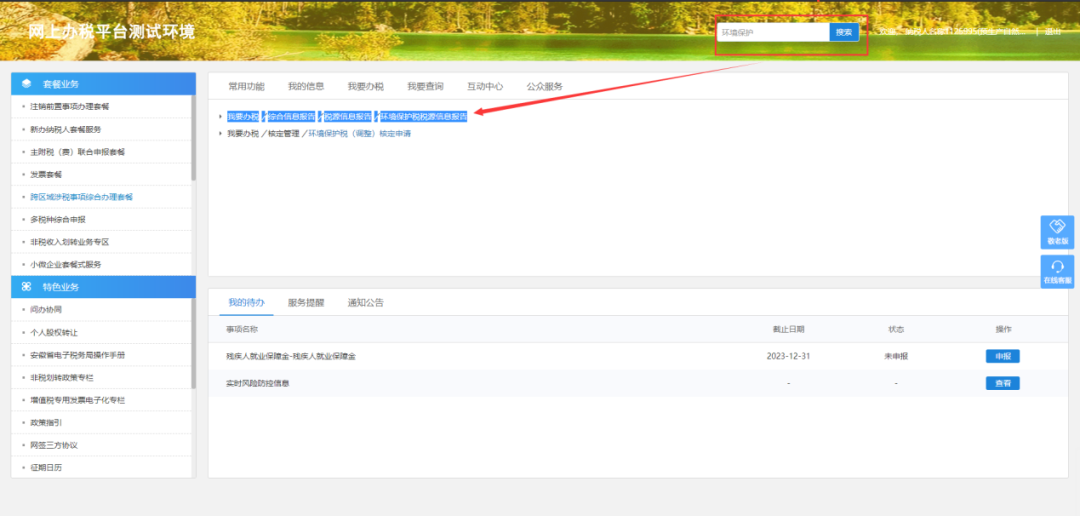Image resolution: width=1080 pixels, height=516 pixels.
Task: Open 网签三方协议
Action: [x=54, y=445]
